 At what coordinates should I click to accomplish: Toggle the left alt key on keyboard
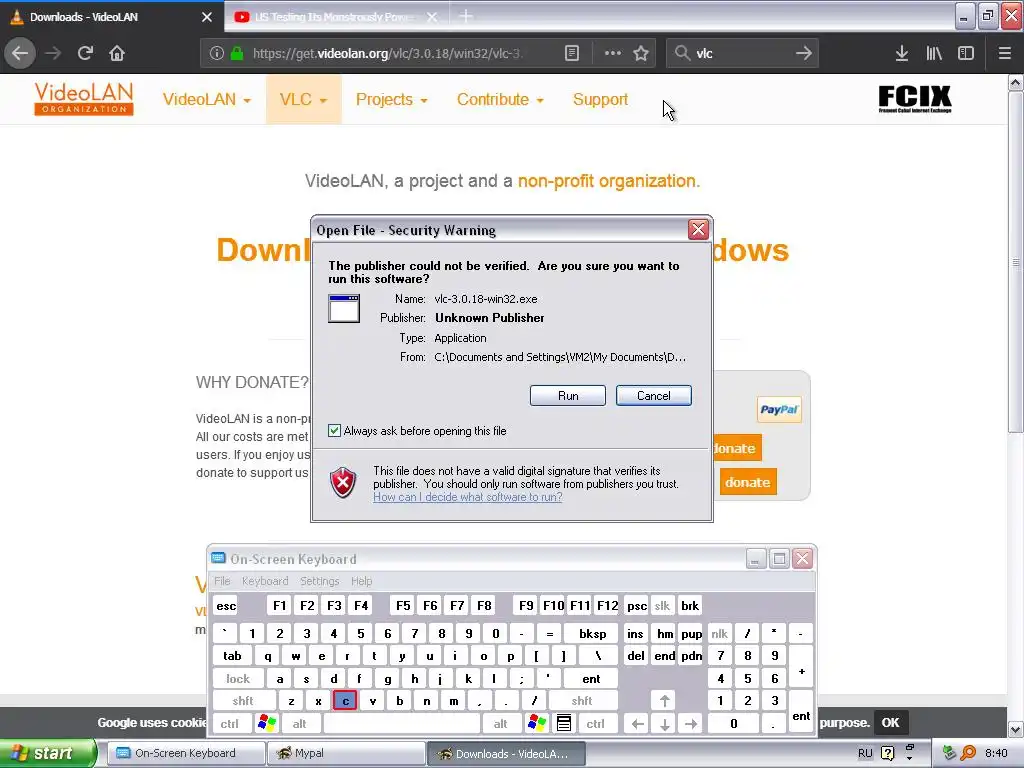point(299,724)
